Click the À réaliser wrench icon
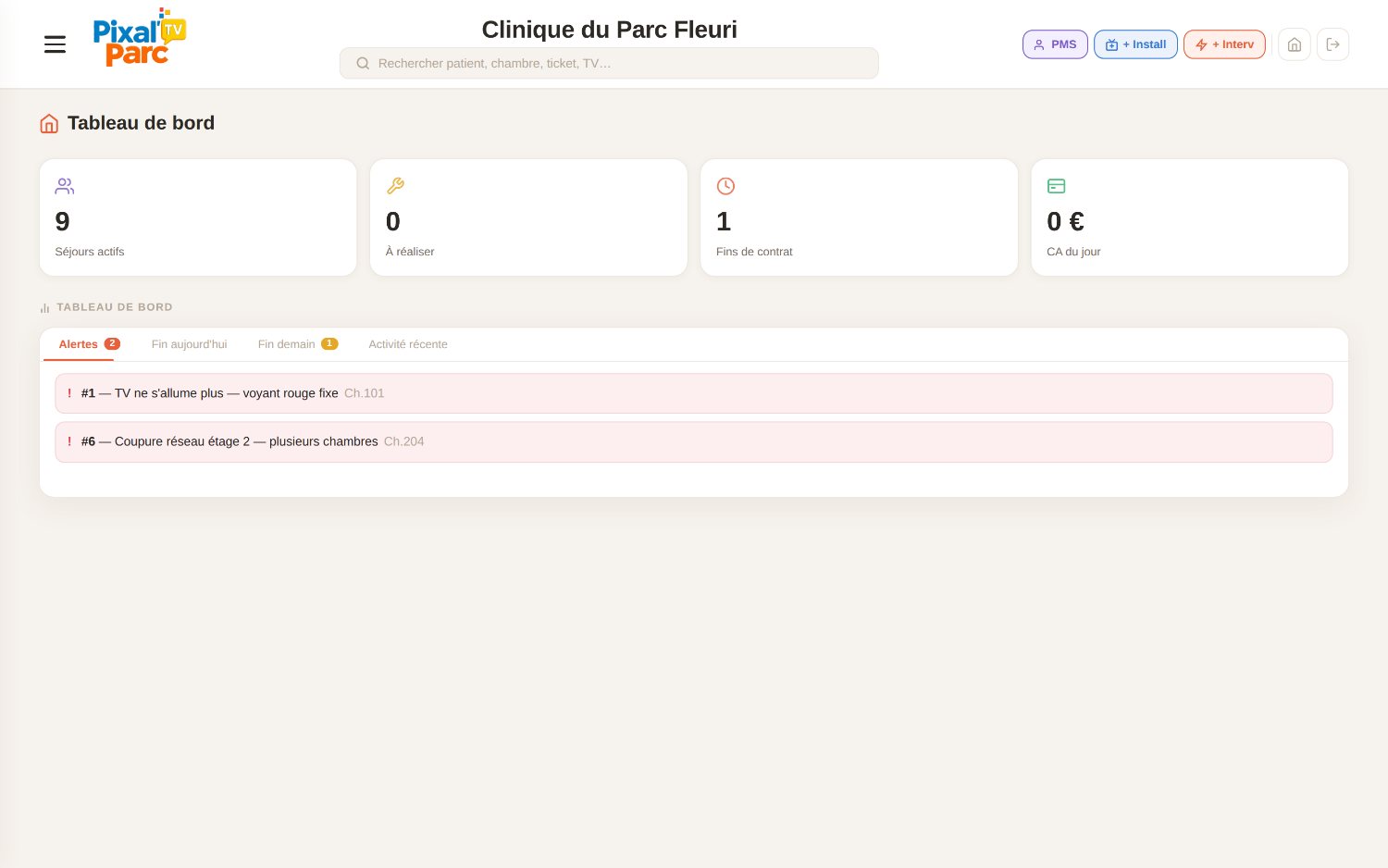This screenshot has width=1388, height=868. pos(395,186)
